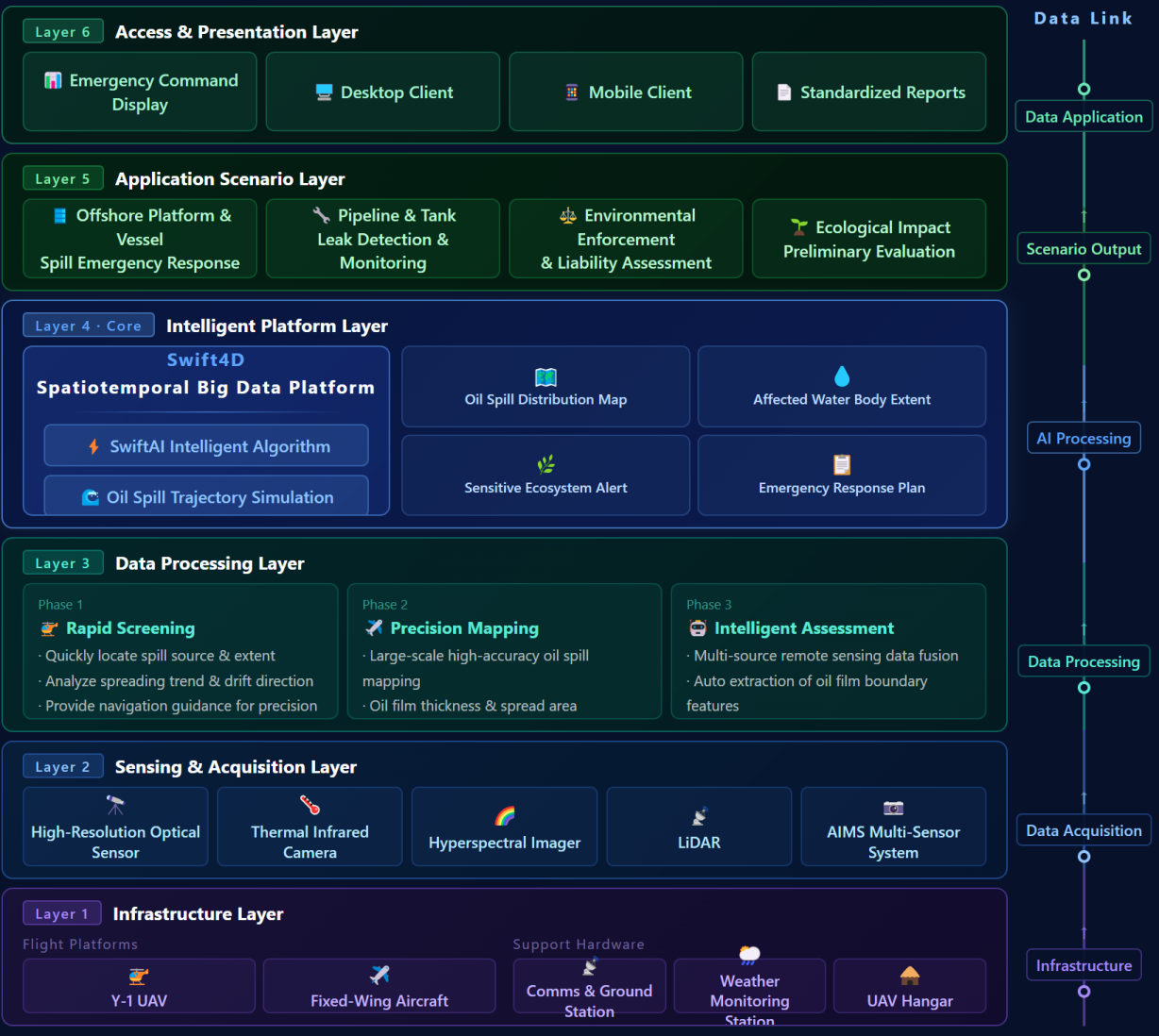
Task: Click the UAV Hangar house icon
Action: point(910,976)
